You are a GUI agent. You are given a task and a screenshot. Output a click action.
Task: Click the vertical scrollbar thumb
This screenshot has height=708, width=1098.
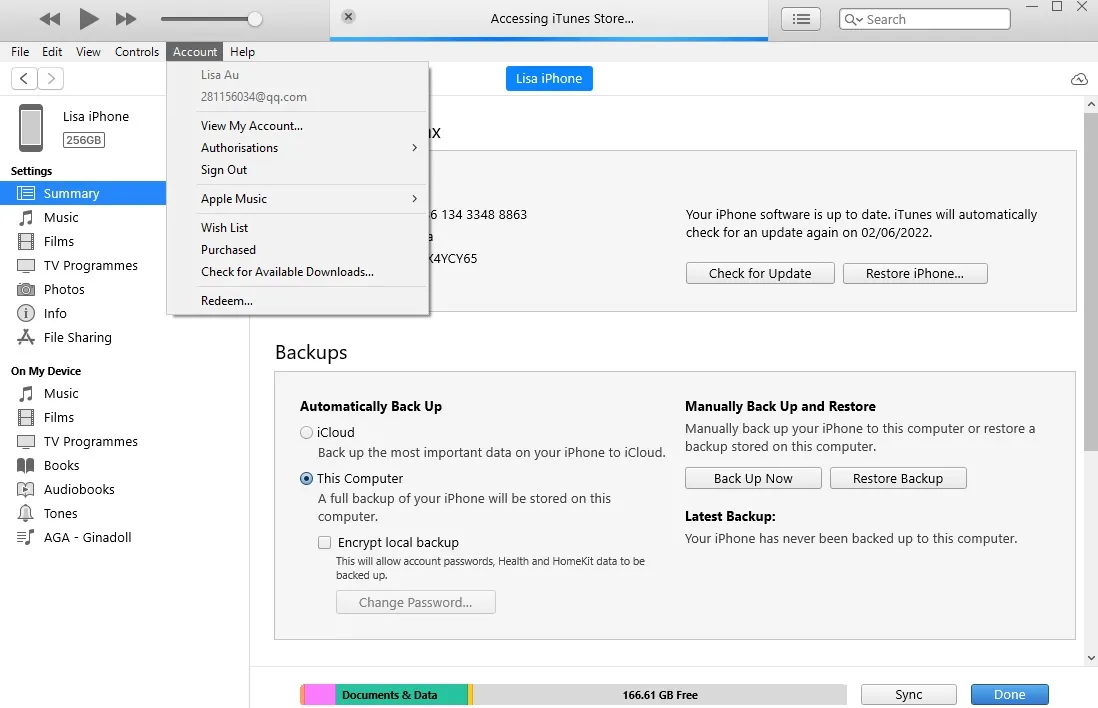(1091, 282)
